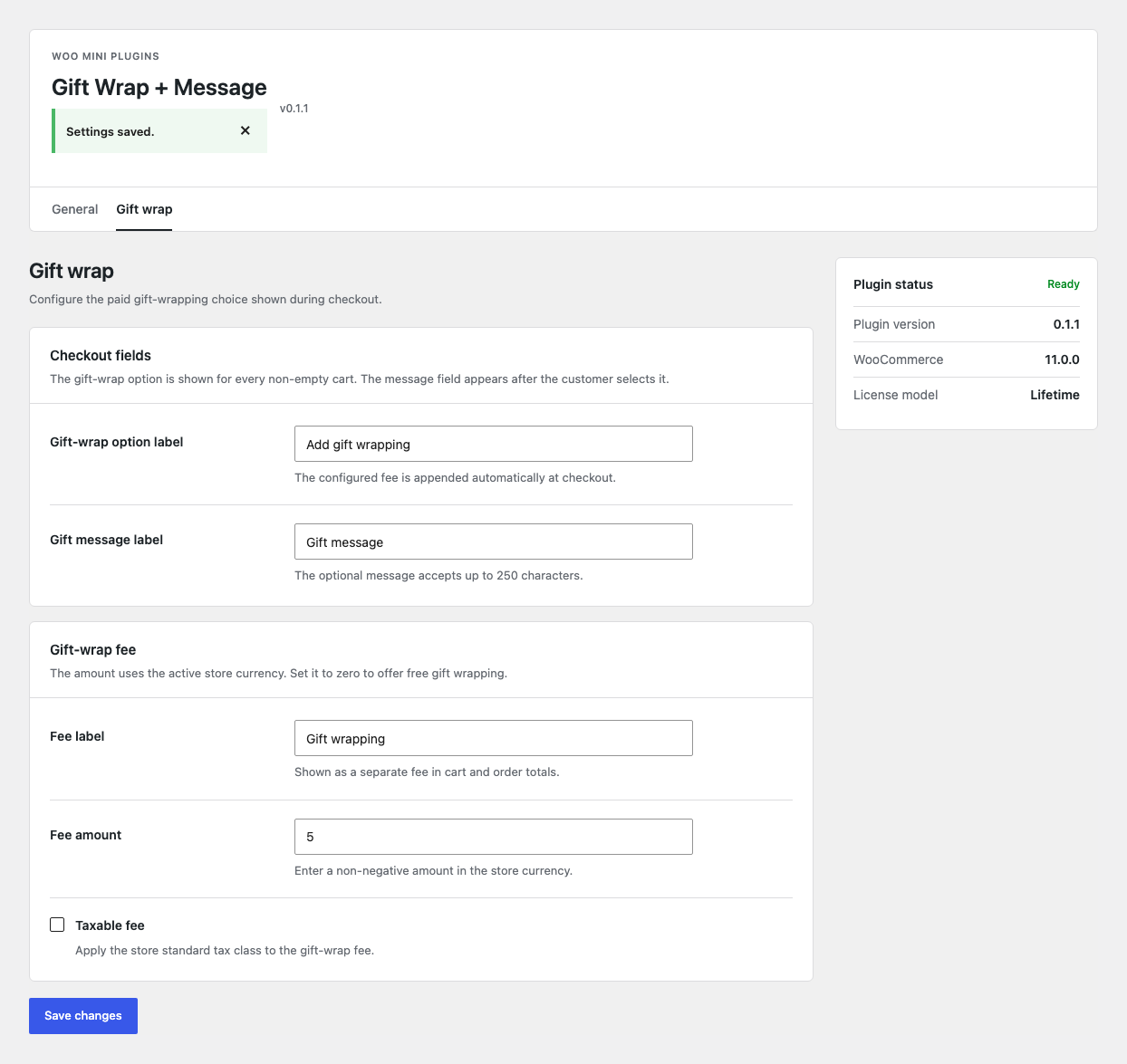Change the Fee amount value
This screenshot has width=1127, height=1064.
tap(494, 837)
